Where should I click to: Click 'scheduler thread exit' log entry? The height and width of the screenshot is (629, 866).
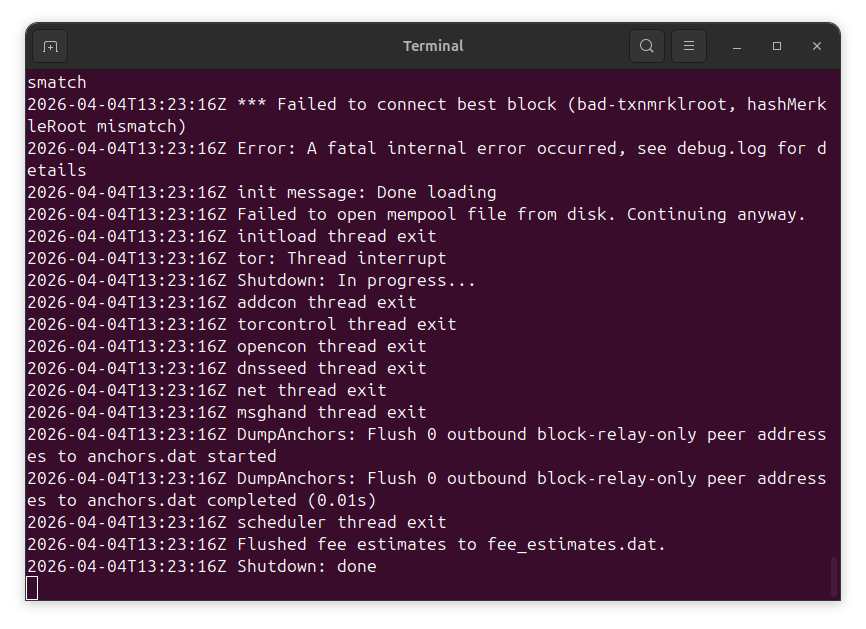pyautogui.click(x=341, y=522)
